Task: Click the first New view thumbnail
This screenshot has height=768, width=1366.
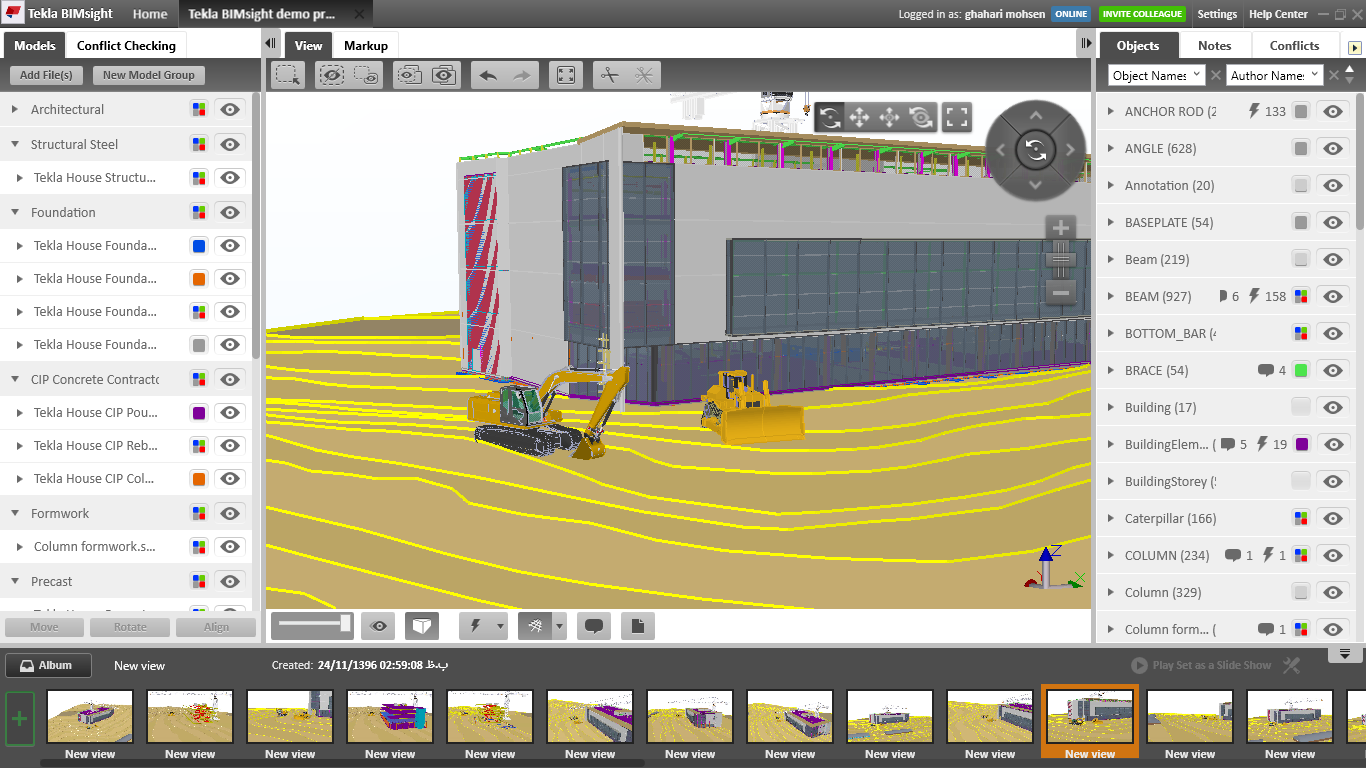Action: coord(90,716)
